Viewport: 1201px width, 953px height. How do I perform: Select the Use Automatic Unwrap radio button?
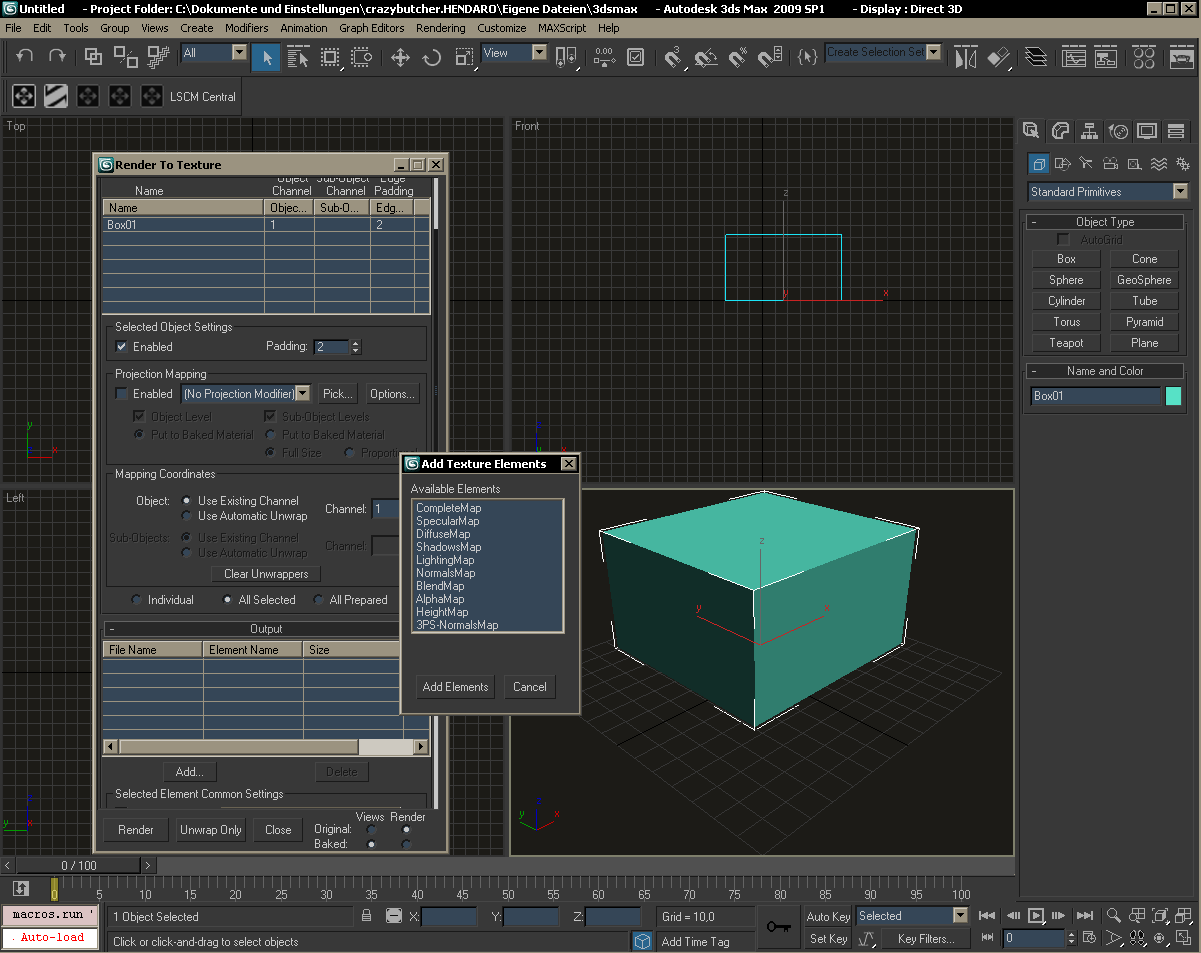coord(187,516)
